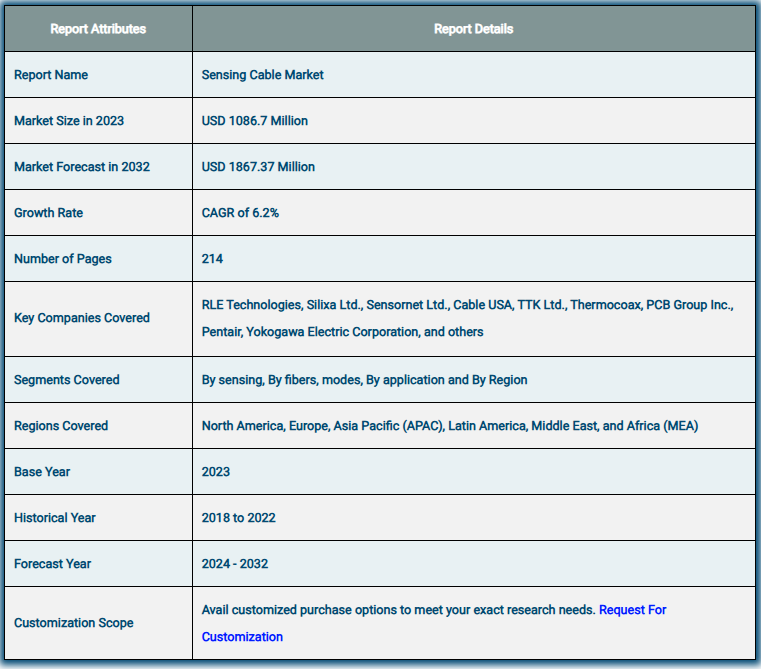This screenshot has height=669, width=761.
Task: Click the 'Market Size in 2023' label
Action: pyautogui.click(x=69, y=121)
